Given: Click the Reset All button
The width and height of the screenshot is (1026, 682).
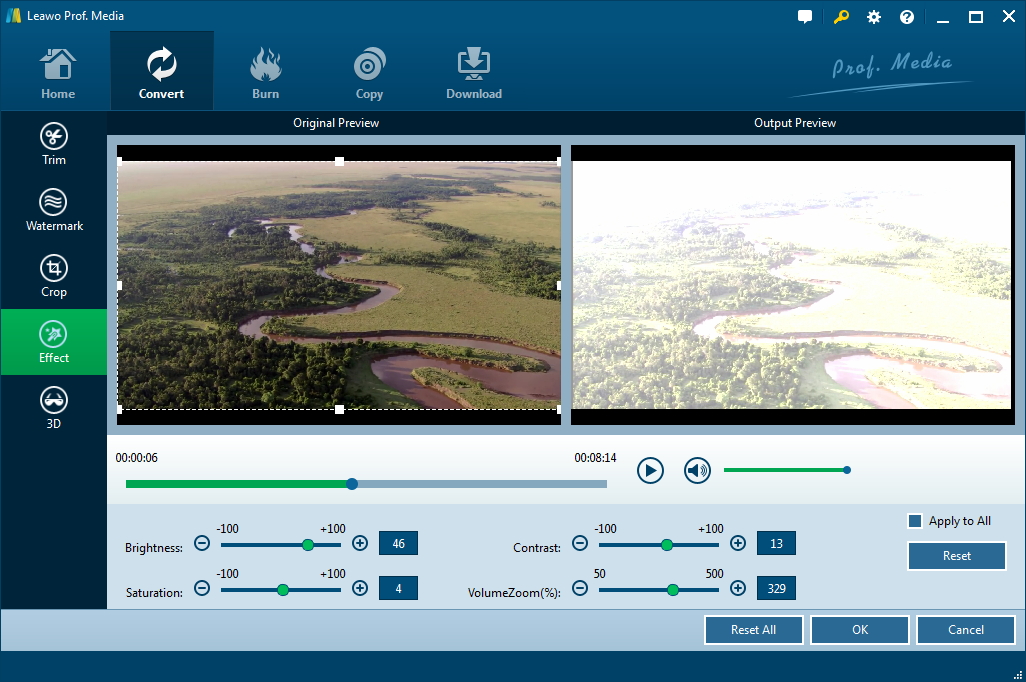Looking at the screenshot, I should coord(754,630).
